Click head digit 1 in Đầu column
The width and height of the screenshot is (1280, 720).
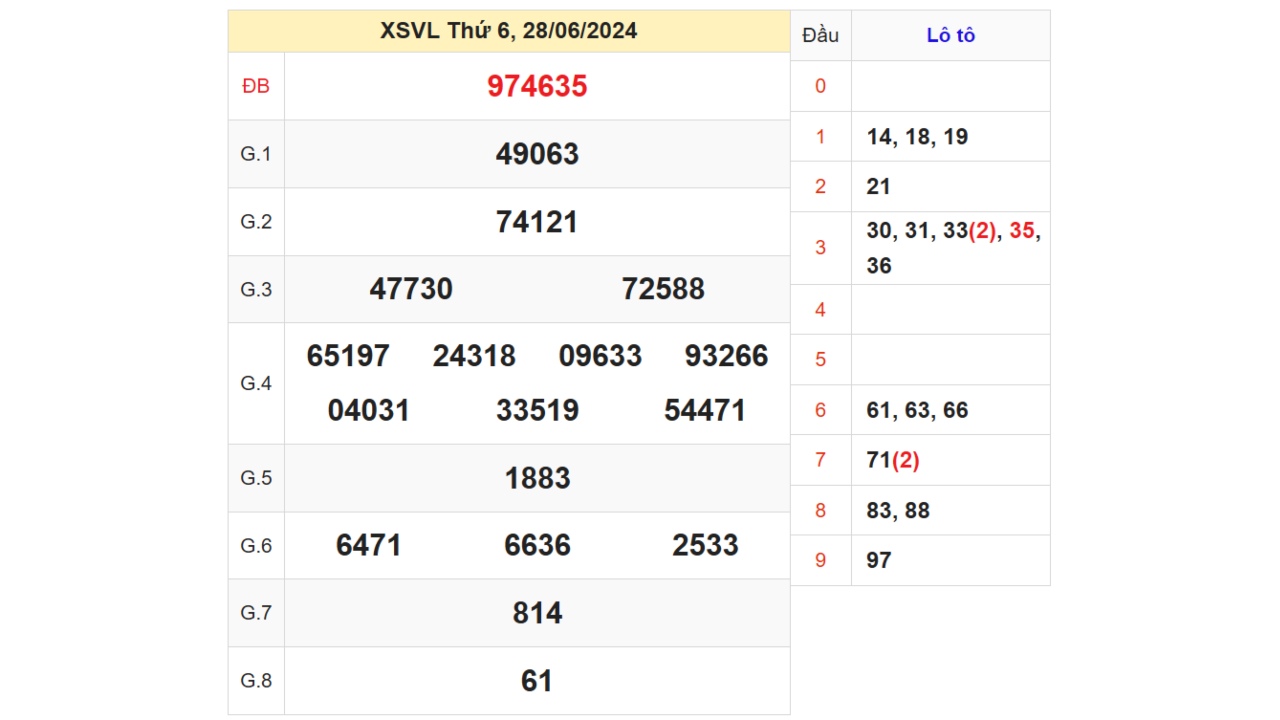pyautogui.click(x=820, y=137)
